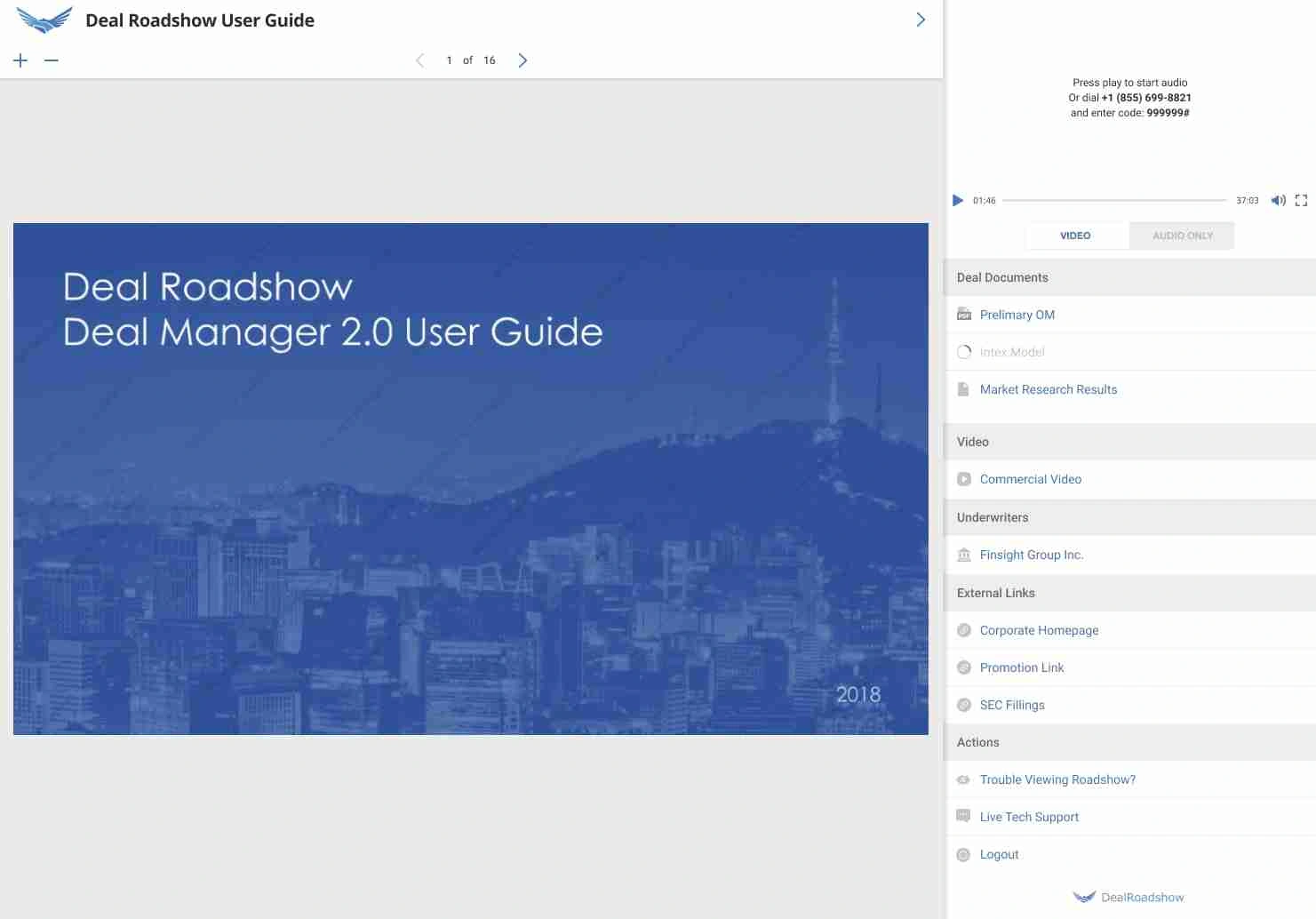Image resolution: width=1316 pixels, height=919 pixels.
Task: Collapse the sidebar with the top chevron
Action: [921, 20]
